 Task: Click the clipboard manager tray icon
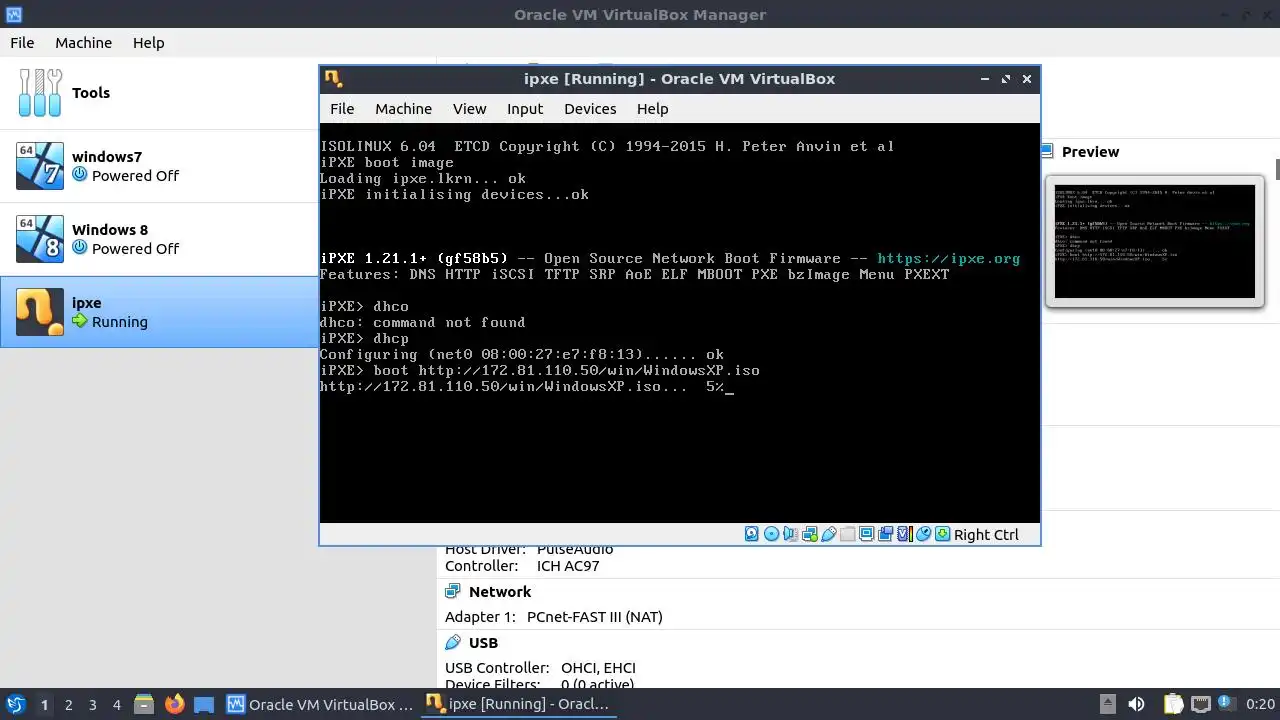pos(1174,704)
